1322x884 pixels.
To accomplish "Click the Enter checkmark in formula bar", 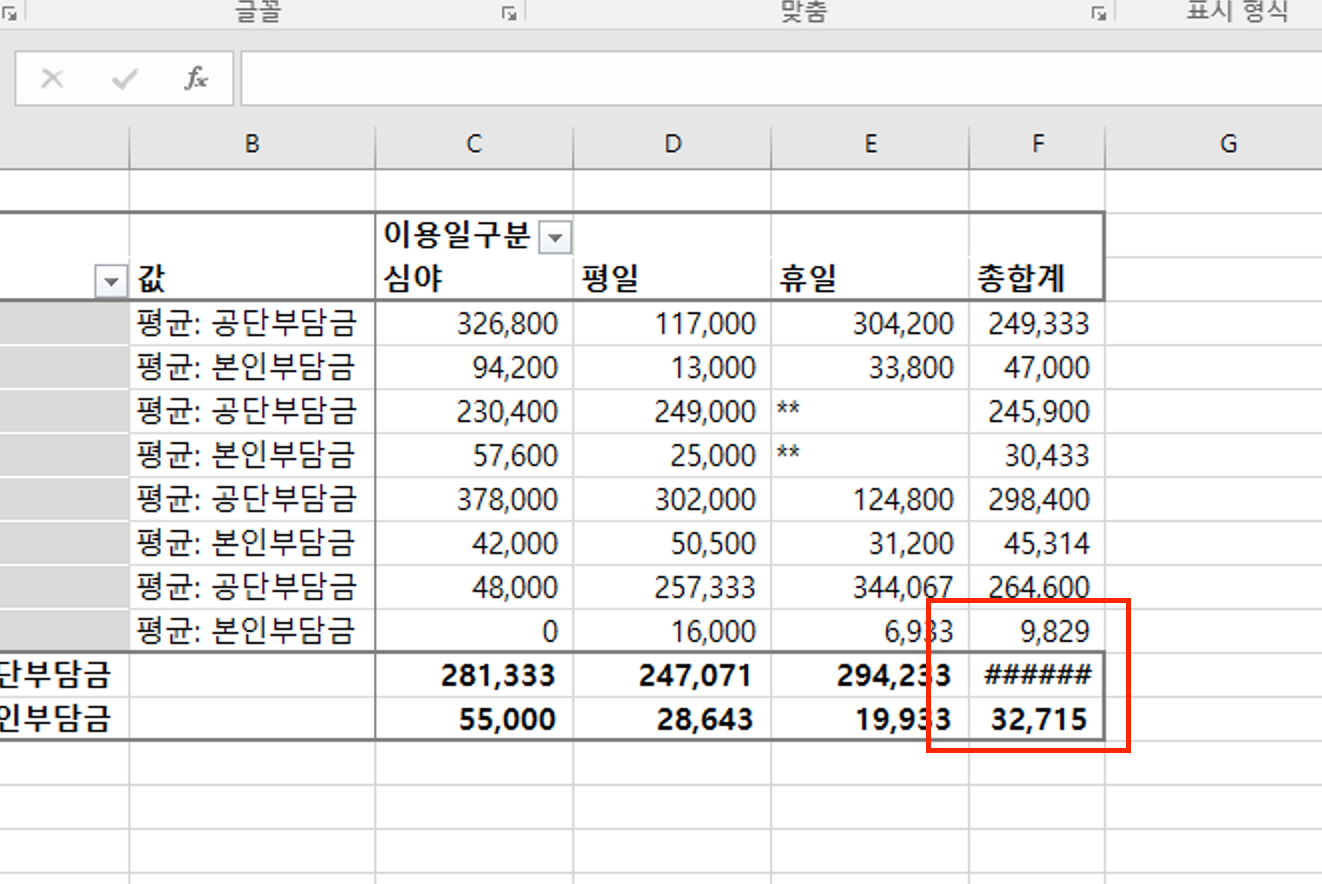I will click(x=124, y=79).
